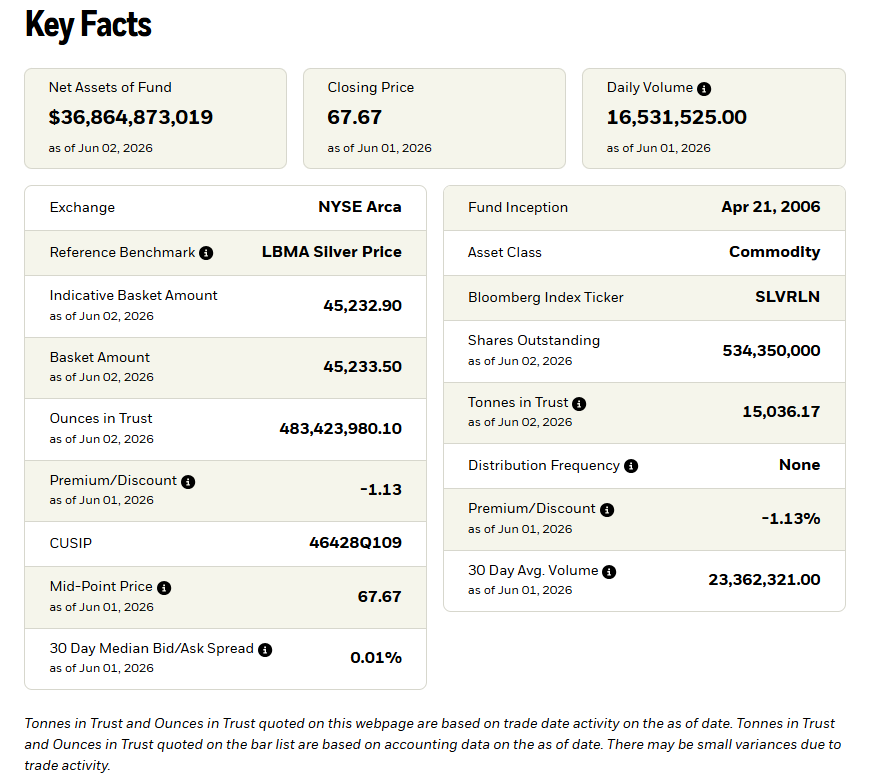This screenshot has height=779, width=885.
Task: Click the Indicative Basket Amount value 45,232.90
Action: click(x=362, y=306)
